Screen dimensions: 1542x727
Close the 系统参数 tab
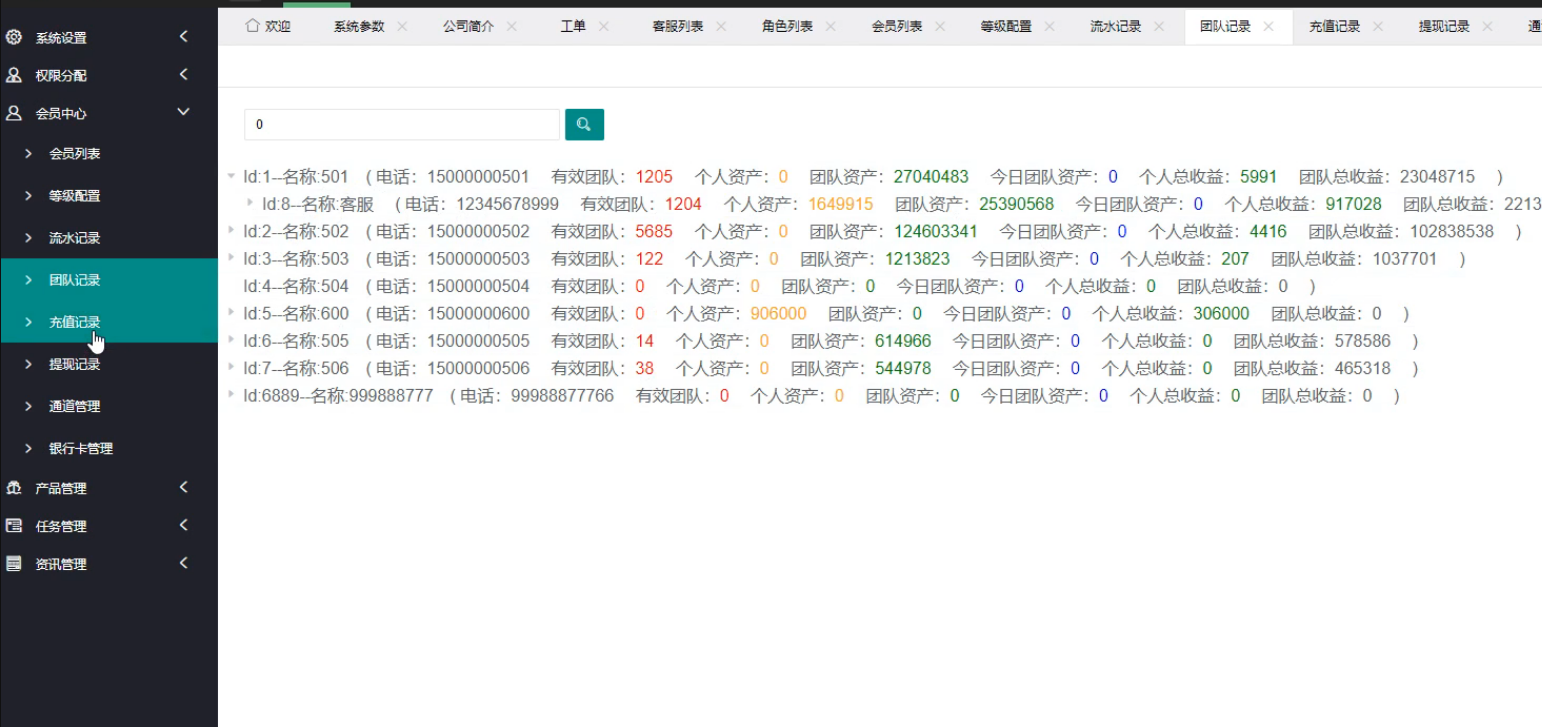(x=402, y=27)
